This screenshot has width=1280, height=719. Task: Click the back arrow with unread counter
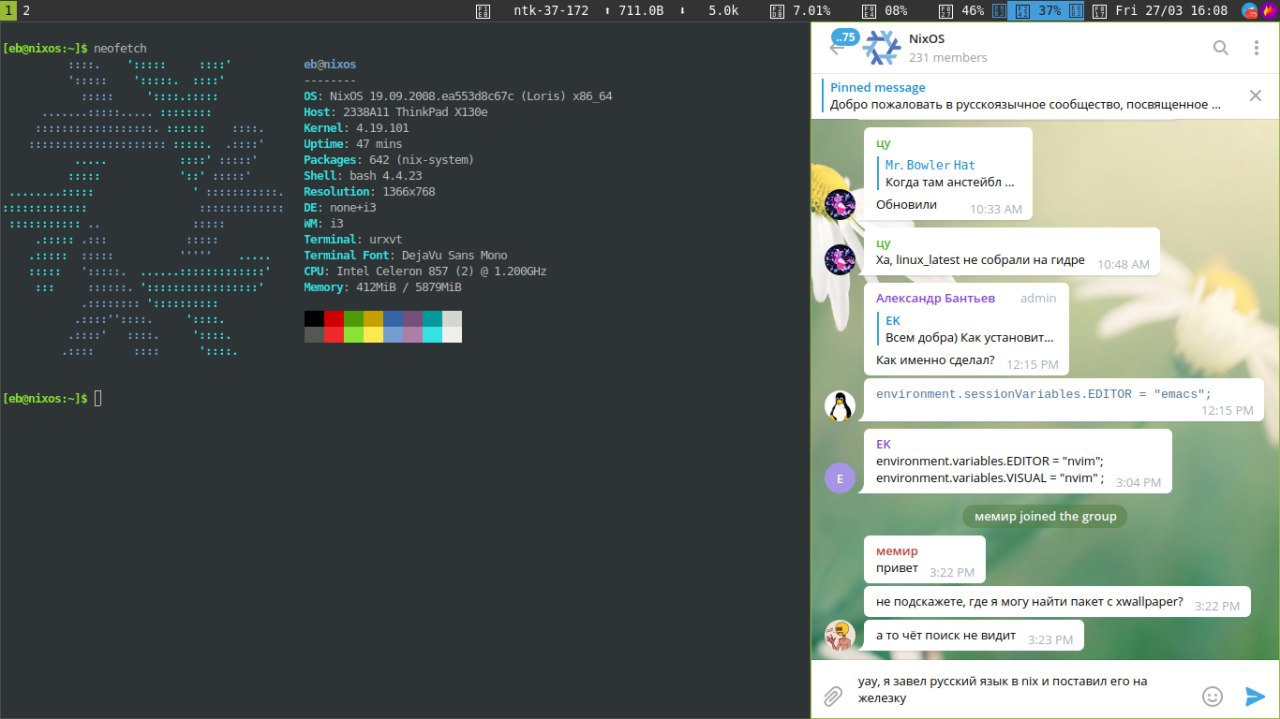tap(843, 44)
